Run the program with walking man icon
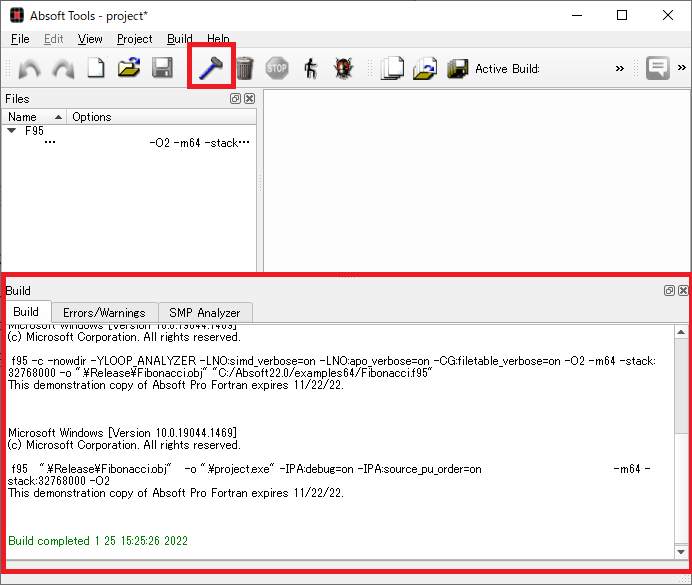This screenshot has width=692, height=585. (x=311, y=68)
